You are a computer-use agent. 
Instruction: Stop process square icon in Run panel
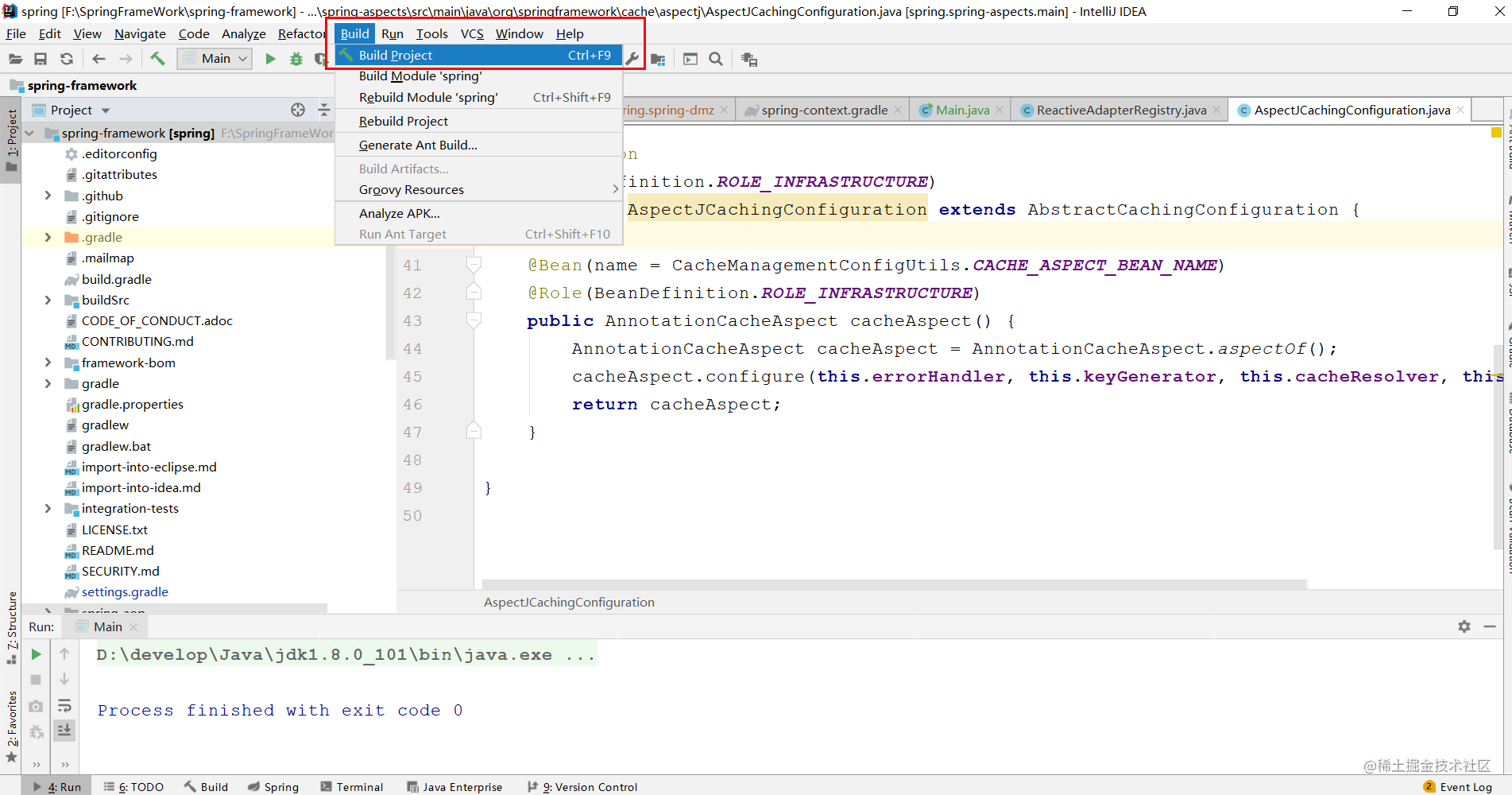click(x=36, y=680)
